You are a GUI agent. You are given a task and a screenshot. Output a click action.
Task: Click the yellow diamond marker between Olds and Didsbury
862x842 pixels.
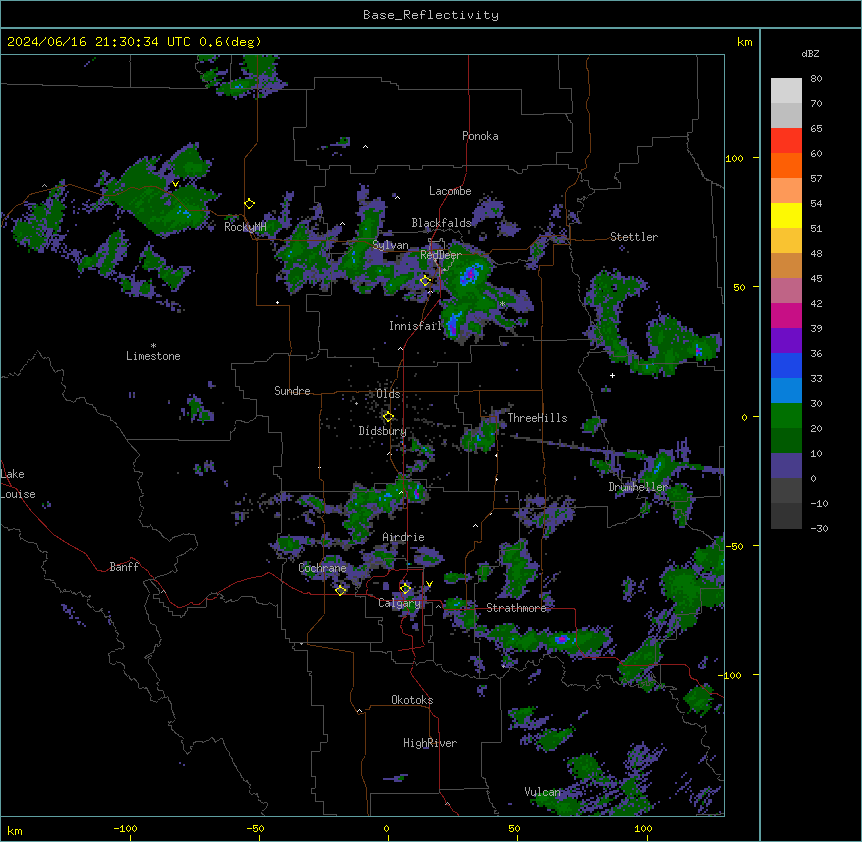pos(388,416)
